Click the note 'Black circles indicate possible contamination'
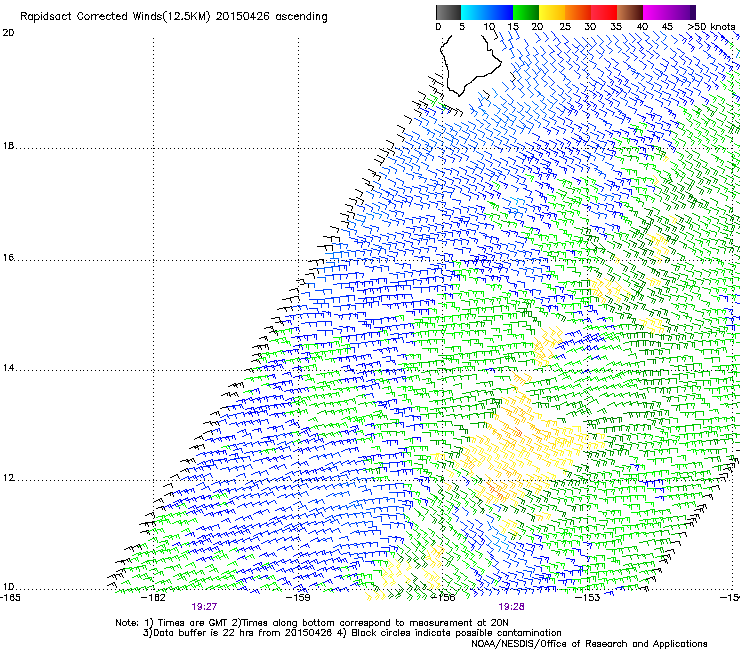This screenshot has width=740, height=650. click(456, 633)
